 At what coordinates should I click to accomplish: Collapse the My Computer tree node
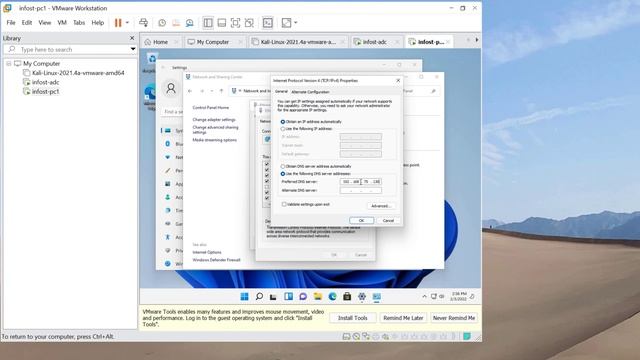point(9,64)
